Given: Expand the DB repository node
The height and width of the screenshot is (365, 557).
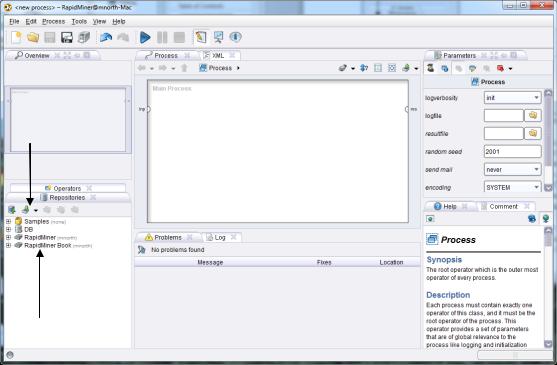Looking at the screenshot, I should (9, 229).
